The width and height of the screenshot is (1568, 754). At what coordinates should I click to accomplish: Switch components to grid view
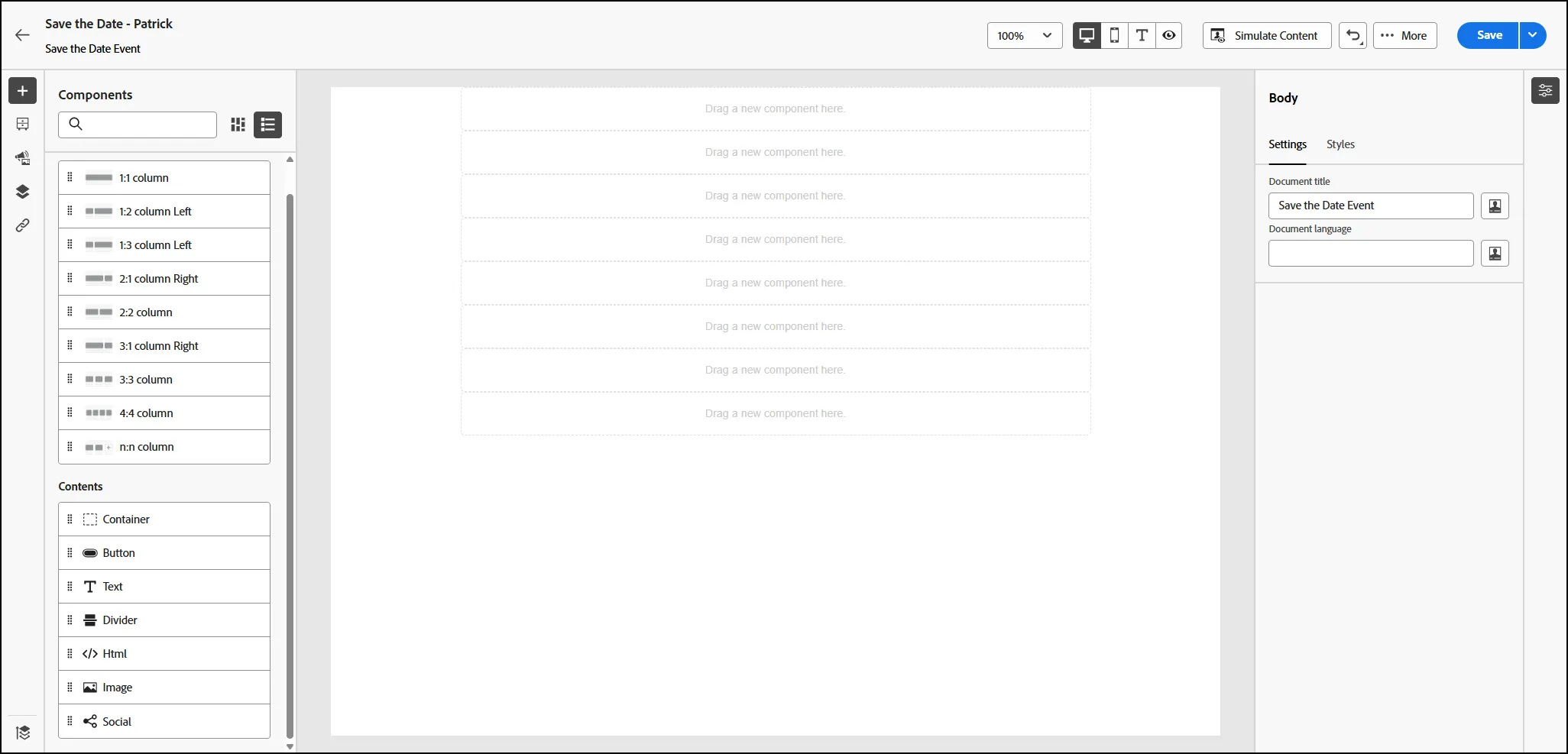pyautogui.click(x=238, y=125)
